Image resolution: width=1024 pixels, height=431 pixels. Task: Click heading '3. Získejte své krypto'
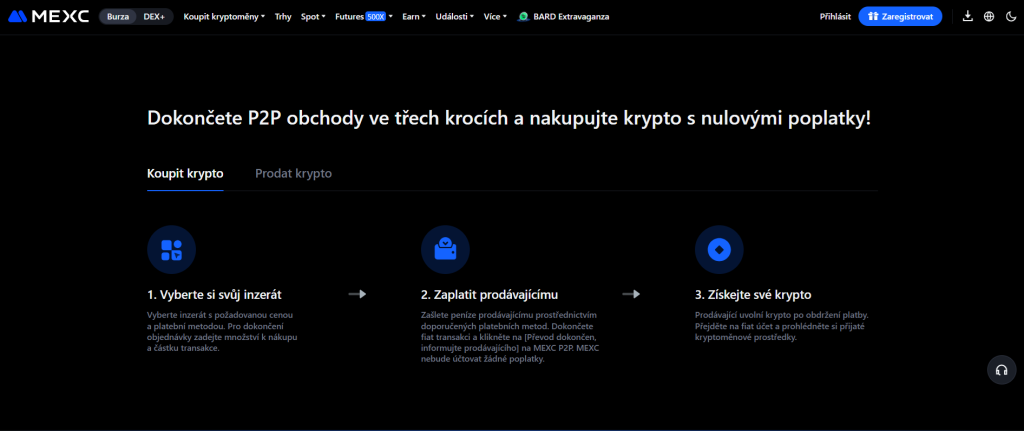pyautogui.click(x=753, y=295)
